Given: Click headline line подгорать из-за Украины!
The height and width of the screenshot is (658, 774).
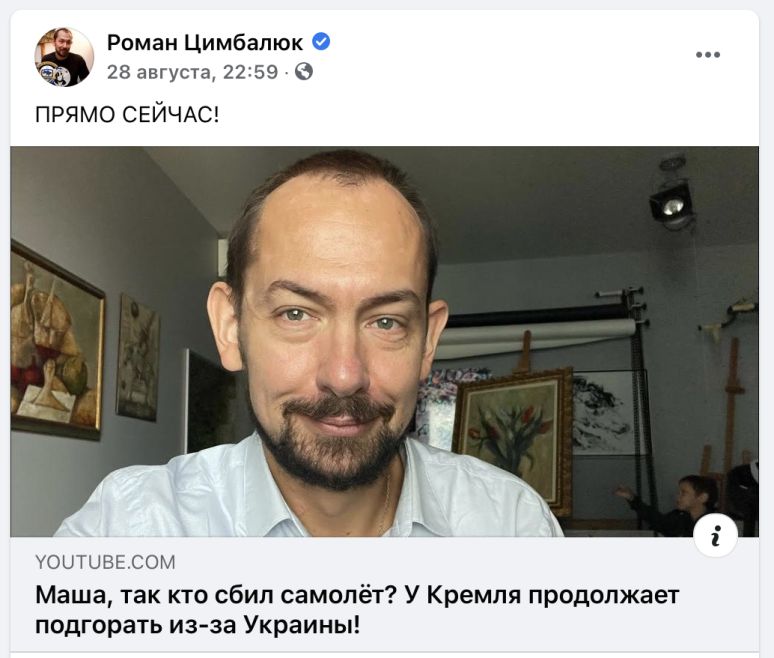Looking at the screenshot, I should [198, 625].
